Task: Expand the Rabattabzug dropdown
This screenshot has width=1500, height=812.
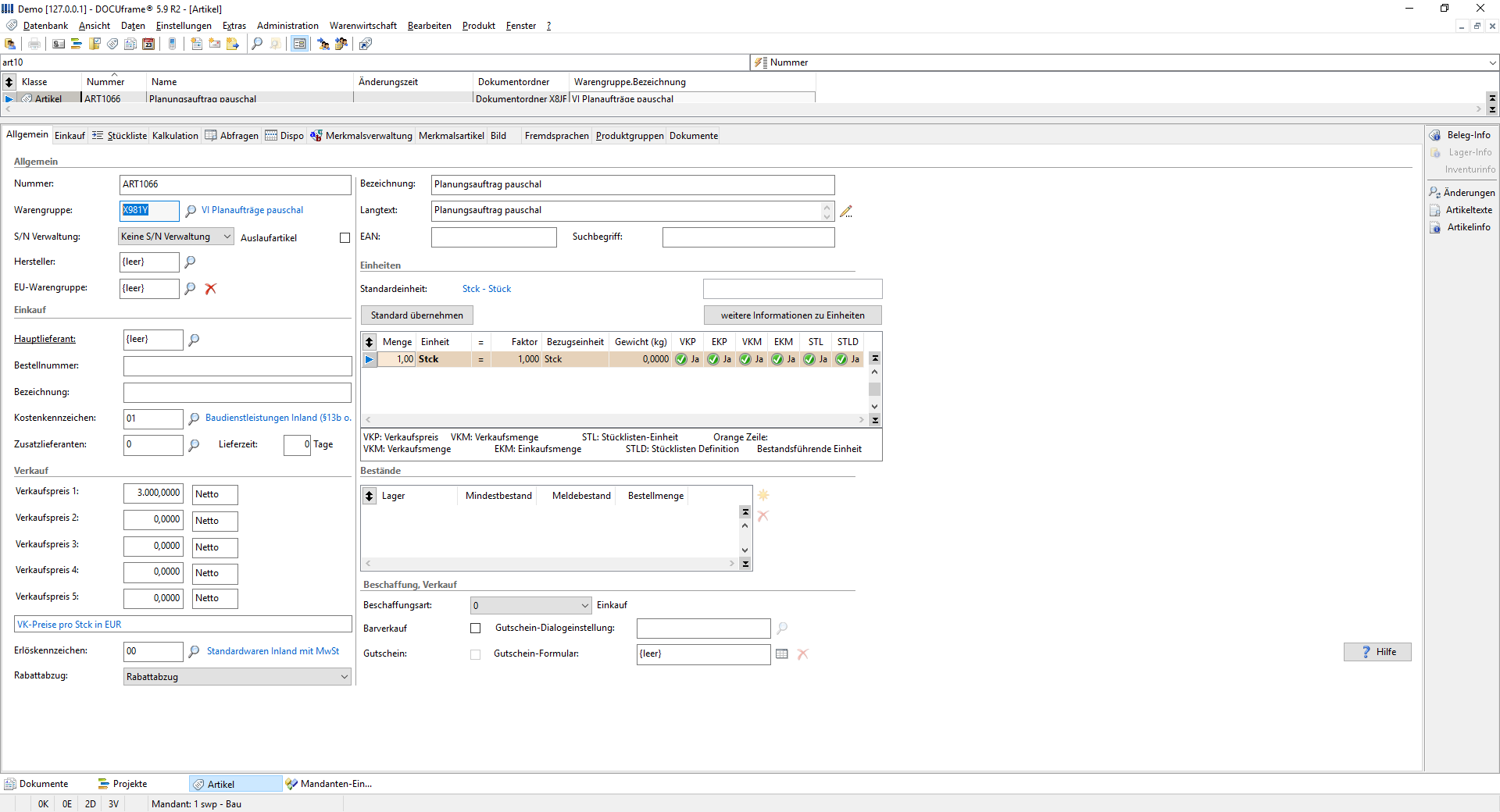Action: point(237,677)
